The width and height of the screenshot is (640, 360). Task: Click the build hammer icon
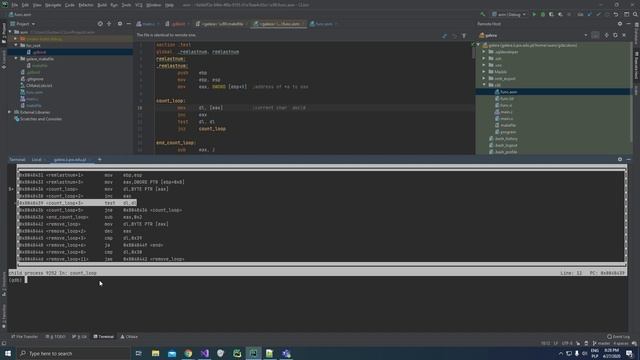click(x=483, y=14)
